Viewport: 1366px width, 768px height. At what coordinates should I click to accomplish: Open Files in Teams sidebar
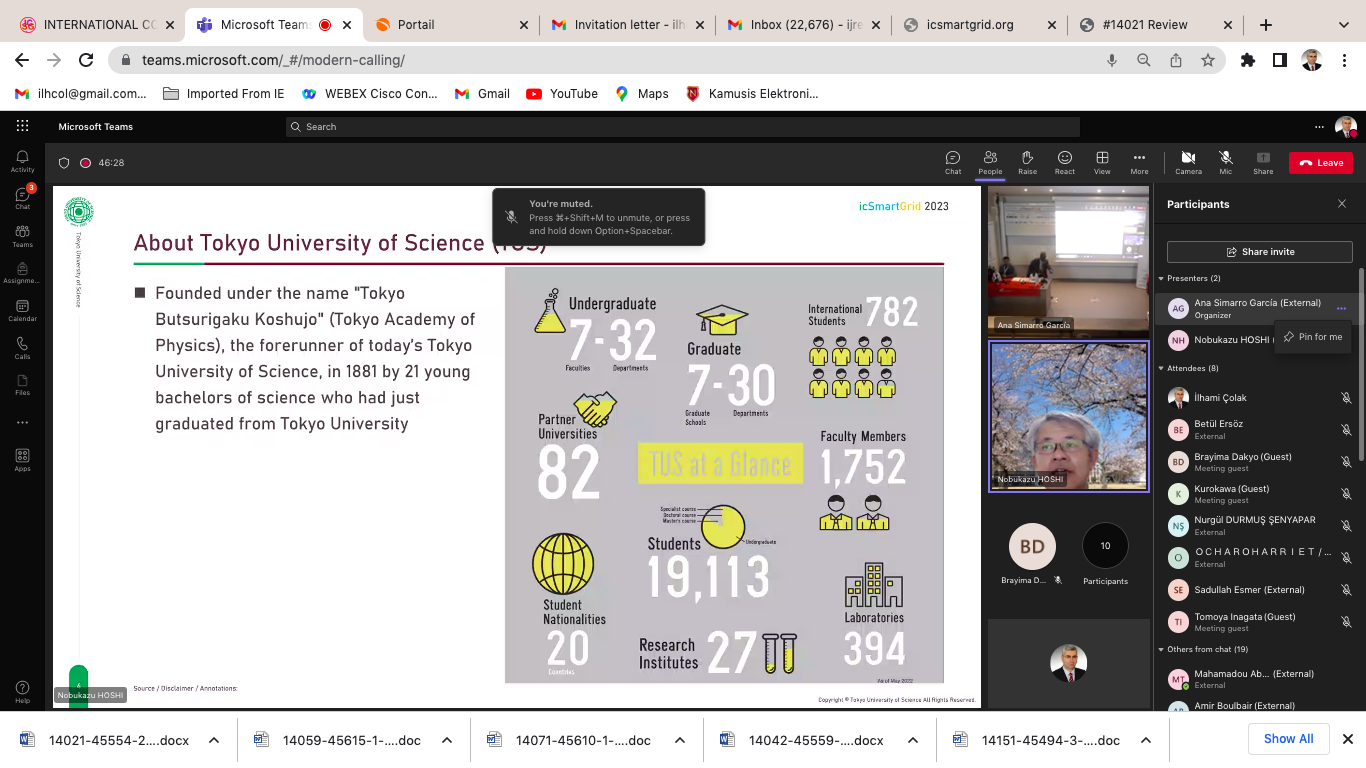22,385
